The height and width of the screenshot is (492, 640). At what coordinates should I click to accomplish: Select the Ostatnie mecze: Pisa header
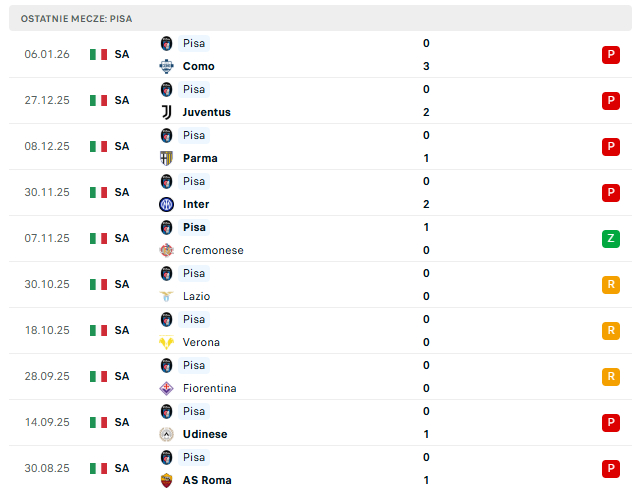pos(76,18)
